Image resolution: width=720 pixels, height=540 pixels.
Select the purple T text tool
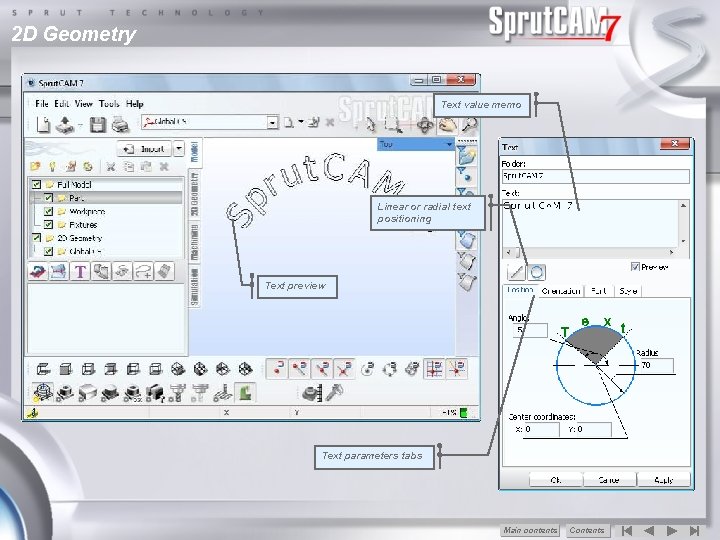80,271
